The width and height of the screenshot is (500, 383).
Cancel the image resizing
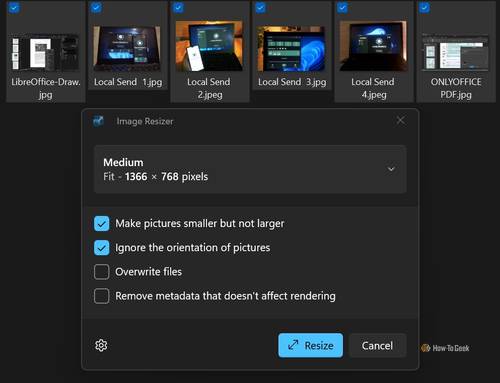pos(377,345)
